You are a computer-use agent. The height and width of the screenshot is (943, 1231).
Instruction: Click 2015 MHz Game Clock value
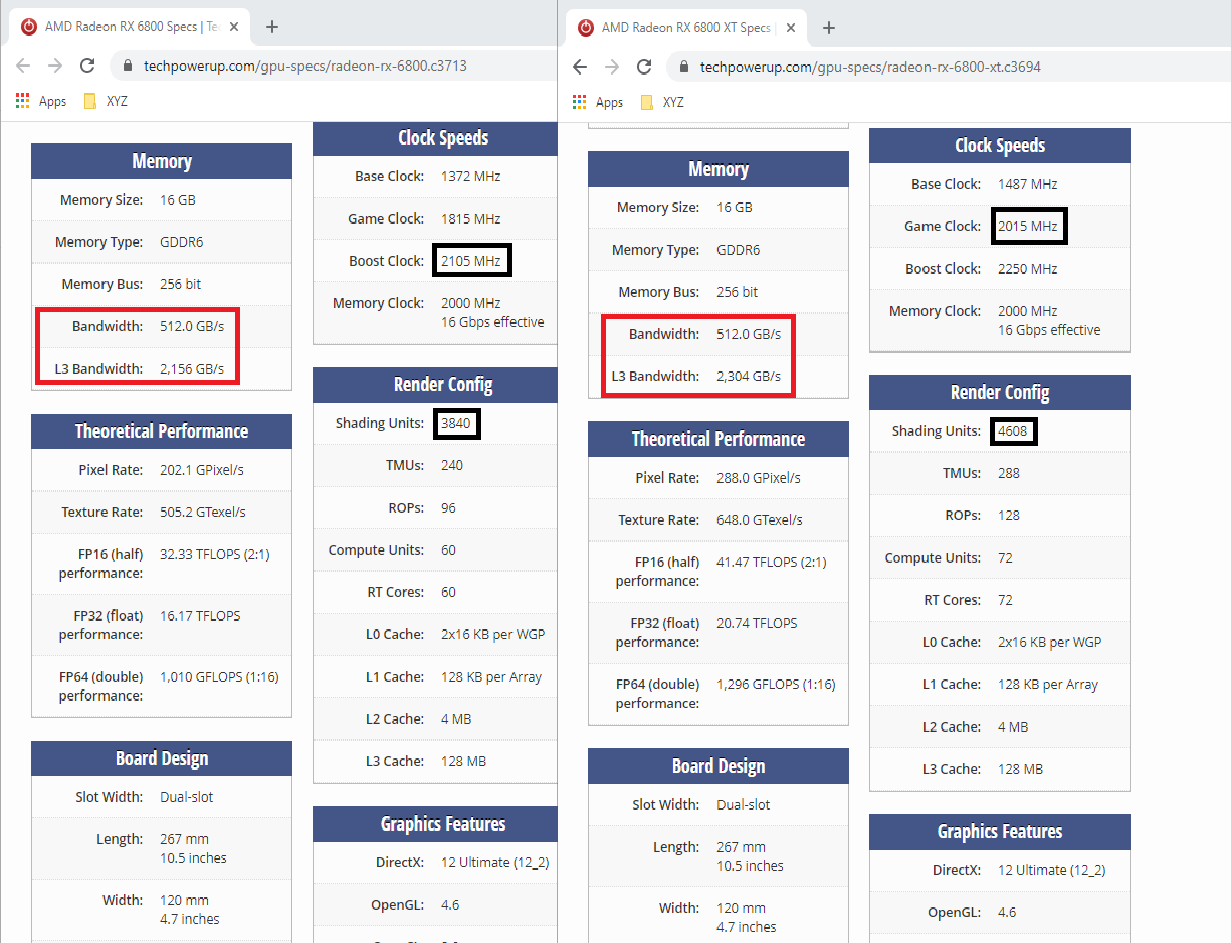click(1028, 226)
